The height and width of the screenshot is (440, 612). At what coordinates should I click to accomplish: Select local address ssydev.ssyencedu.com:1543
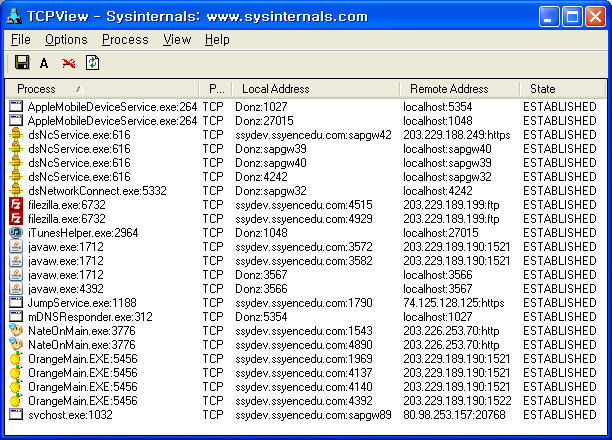point(304,331)
